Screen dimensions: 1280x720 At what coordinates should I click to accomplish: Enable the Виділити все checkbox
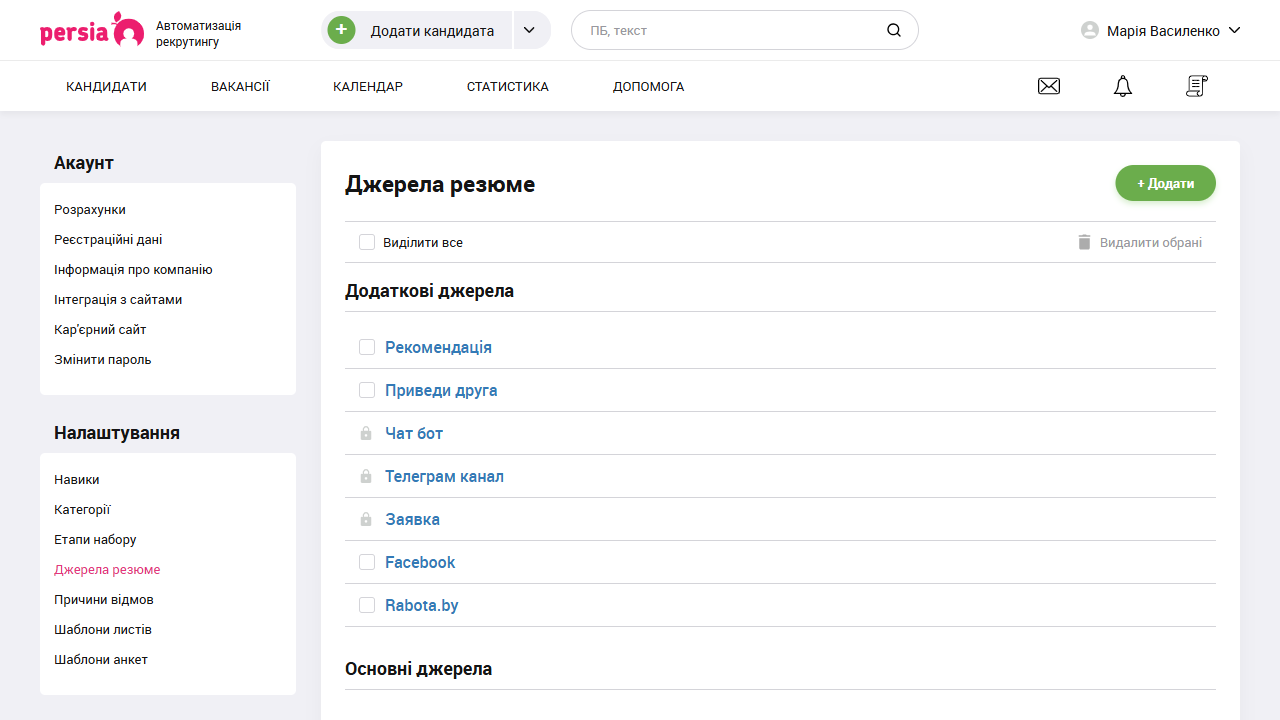point(366,241)
